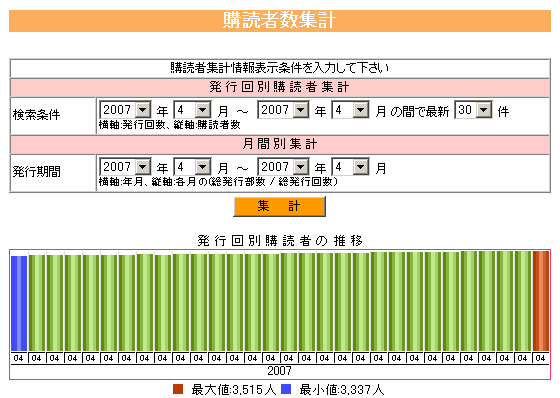Open end month dropdown in 検索条件 row
This screenshot has height=398, width=560.
click(350, 110)
